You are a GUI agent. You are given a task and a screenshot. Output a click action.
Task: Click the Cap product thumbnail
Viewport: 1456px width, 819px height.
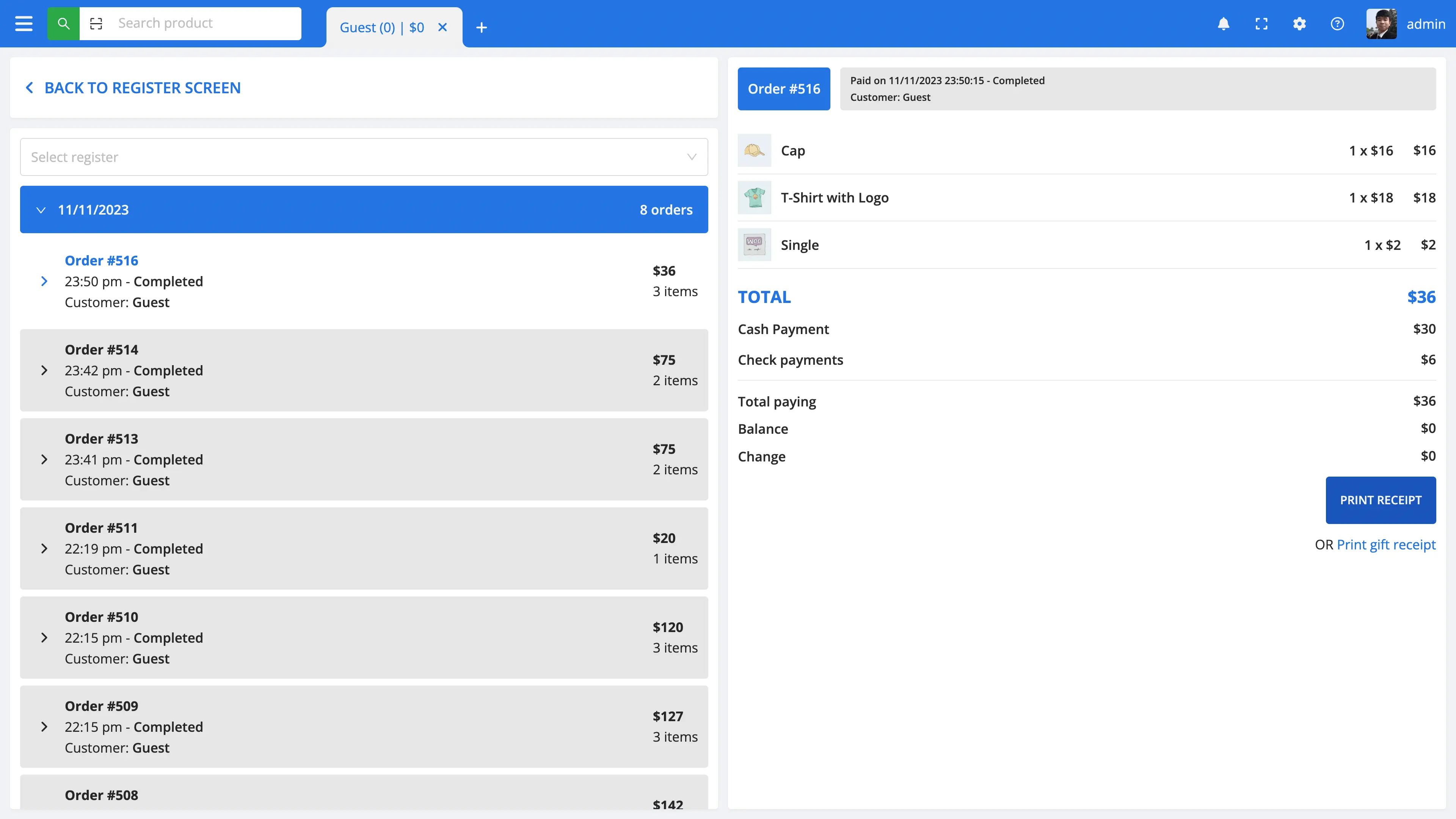tap(754, 151)
